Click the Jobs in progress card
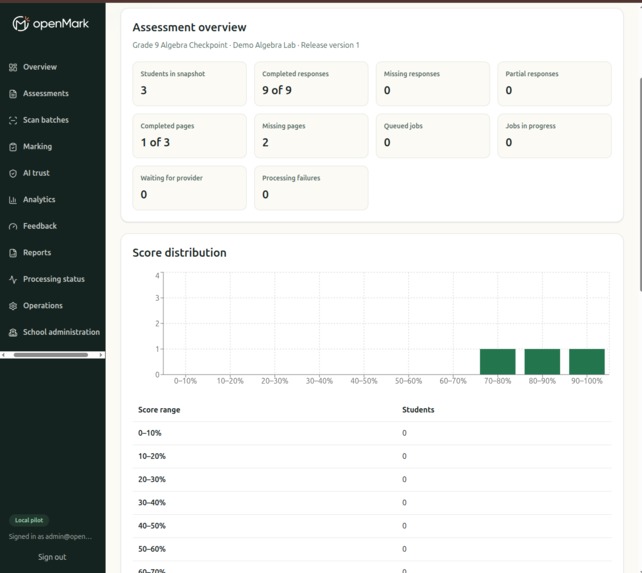Image resolution: width=642 pixels, height=573 pixels. tap(554, 136)
